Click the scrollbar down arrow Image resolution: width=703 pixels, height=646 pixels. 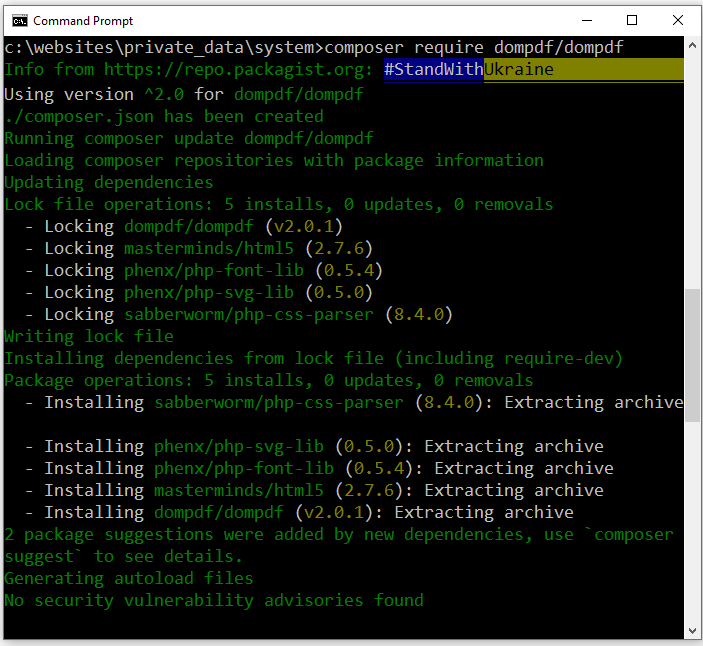pos(693,629)
